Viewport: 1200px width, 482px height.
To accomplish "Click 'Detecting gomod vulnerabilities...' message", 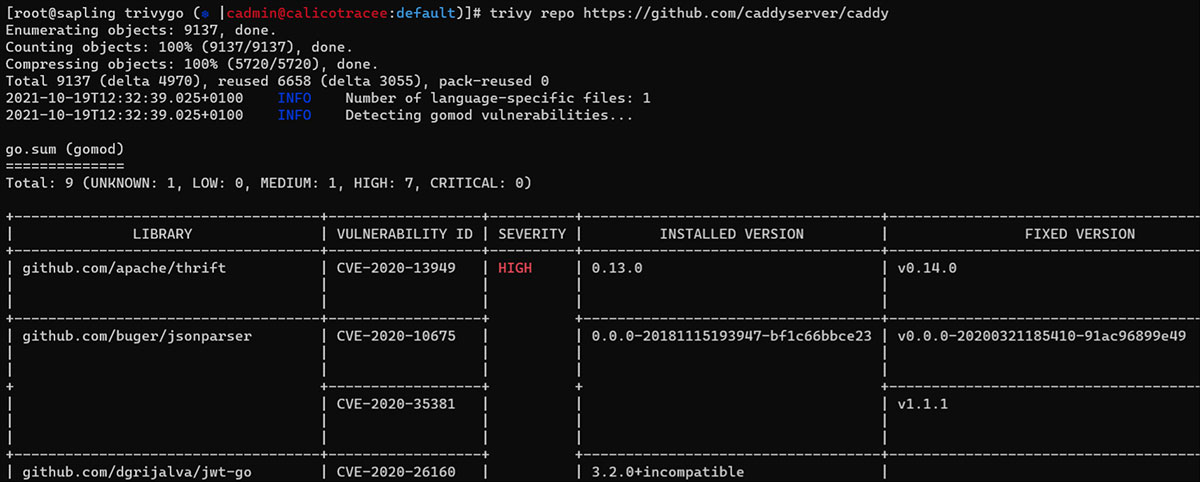I will click(x=489, y=115).
